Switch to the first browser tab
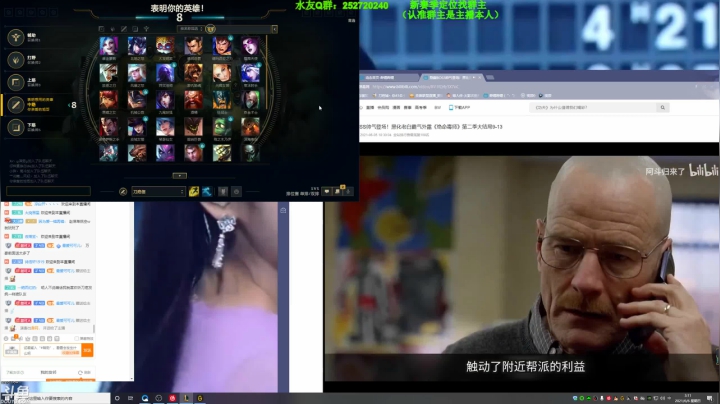This screenshot has height=404, width=720. click(388, 77)
